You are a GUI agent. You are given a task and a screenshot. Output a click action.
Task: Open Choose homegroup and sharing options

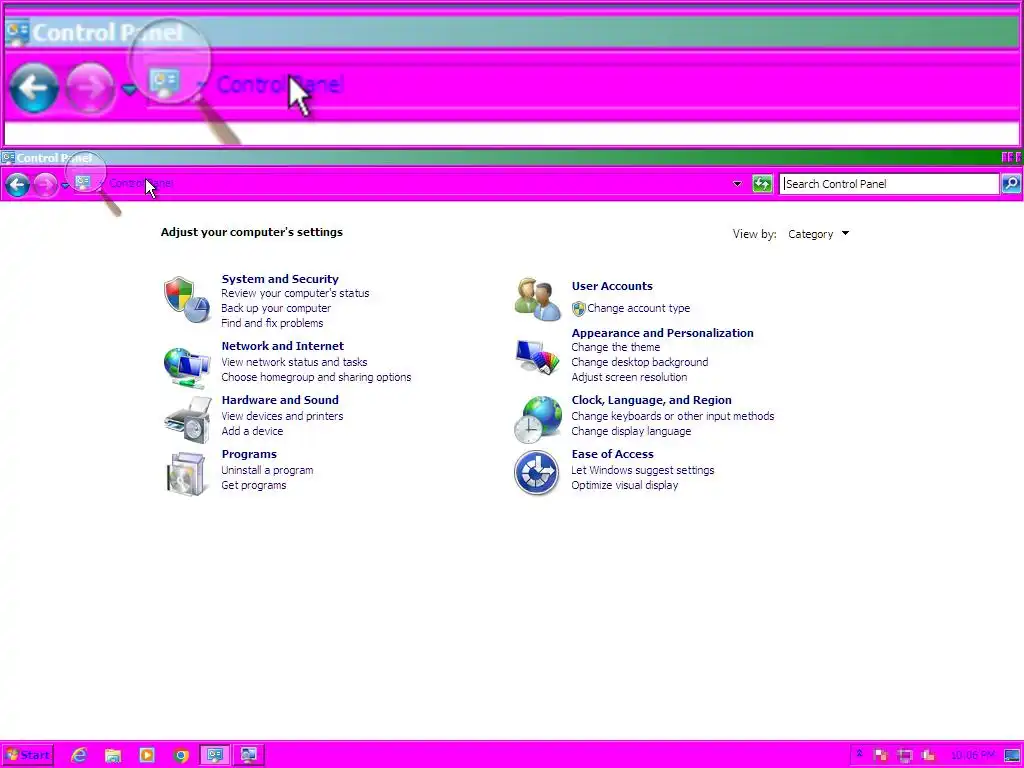point(316,377)
